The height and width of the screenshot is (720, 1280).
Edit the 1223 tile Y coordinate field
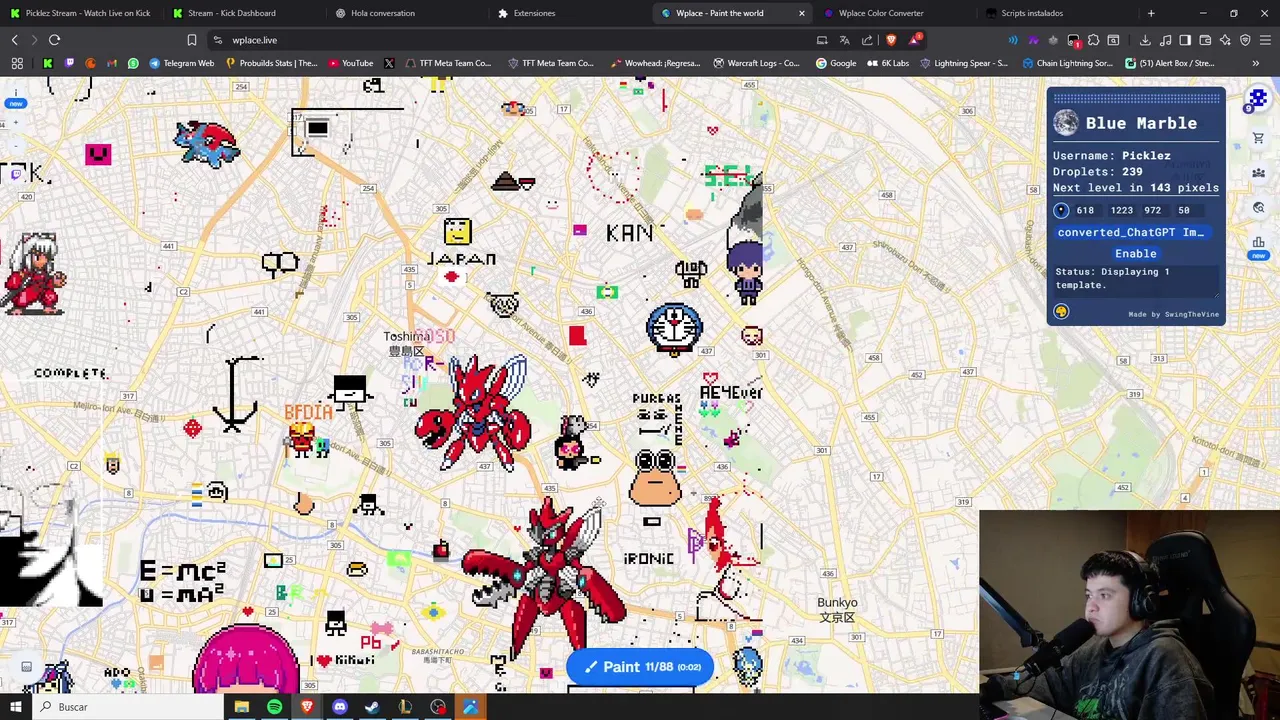pos(1122,210)
